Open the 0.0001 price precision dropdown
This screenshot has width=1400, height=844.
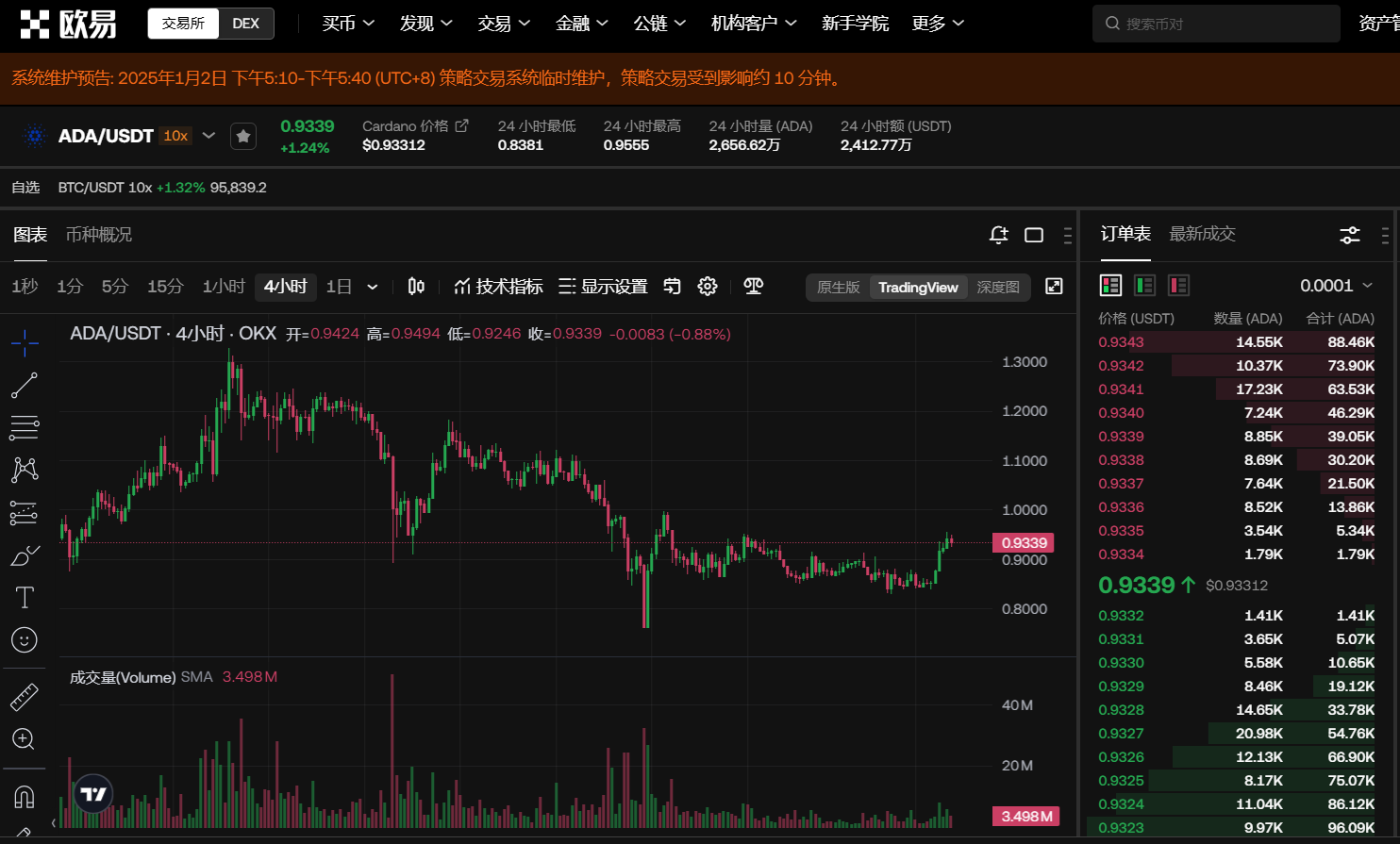[x=1336, y=286]
